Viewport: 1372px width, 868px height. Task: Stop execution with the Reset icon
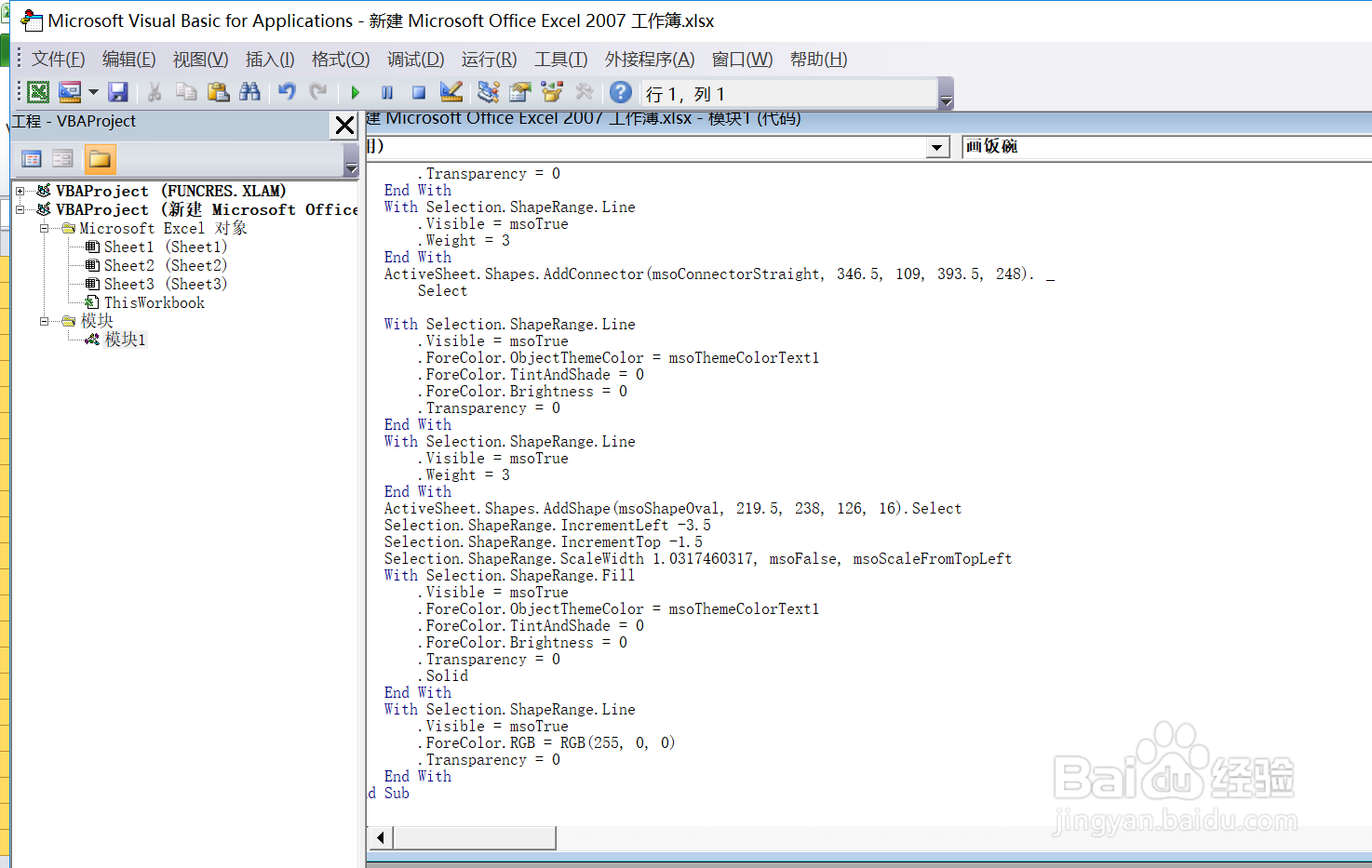coord(419,92)
